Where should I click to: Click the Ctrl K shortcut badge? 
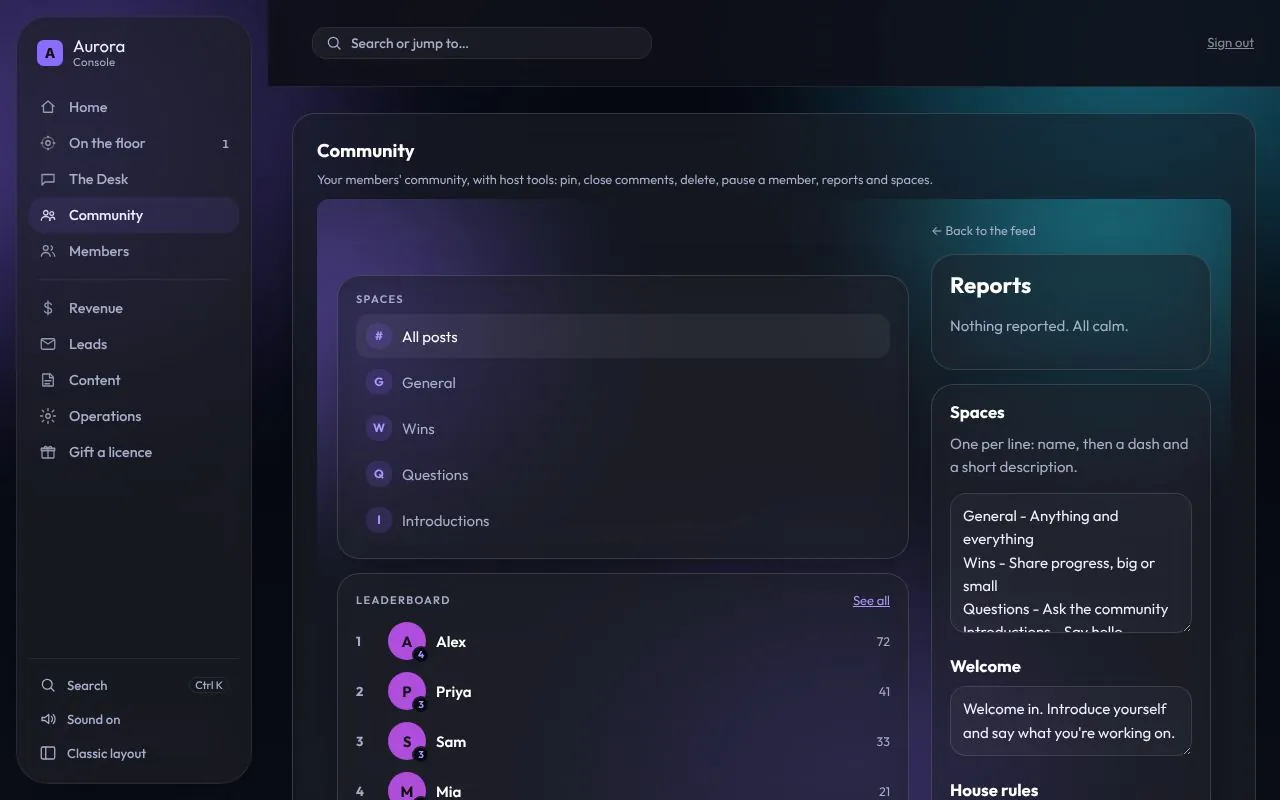(209, 686)
